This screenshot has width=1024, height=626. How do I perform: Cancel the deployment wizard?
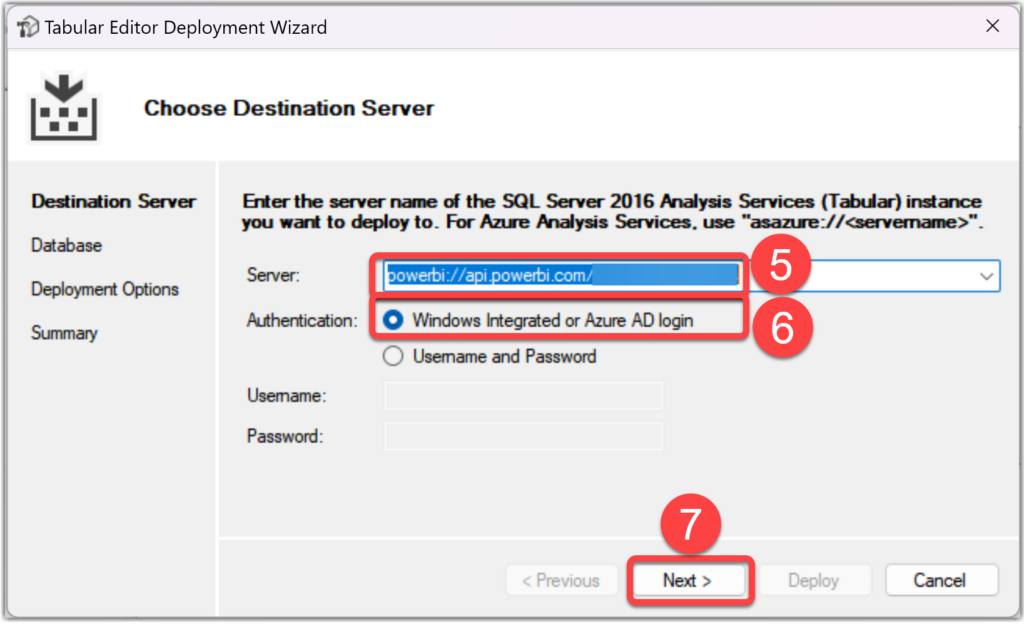pyautogui.click(x=941, y=580)
